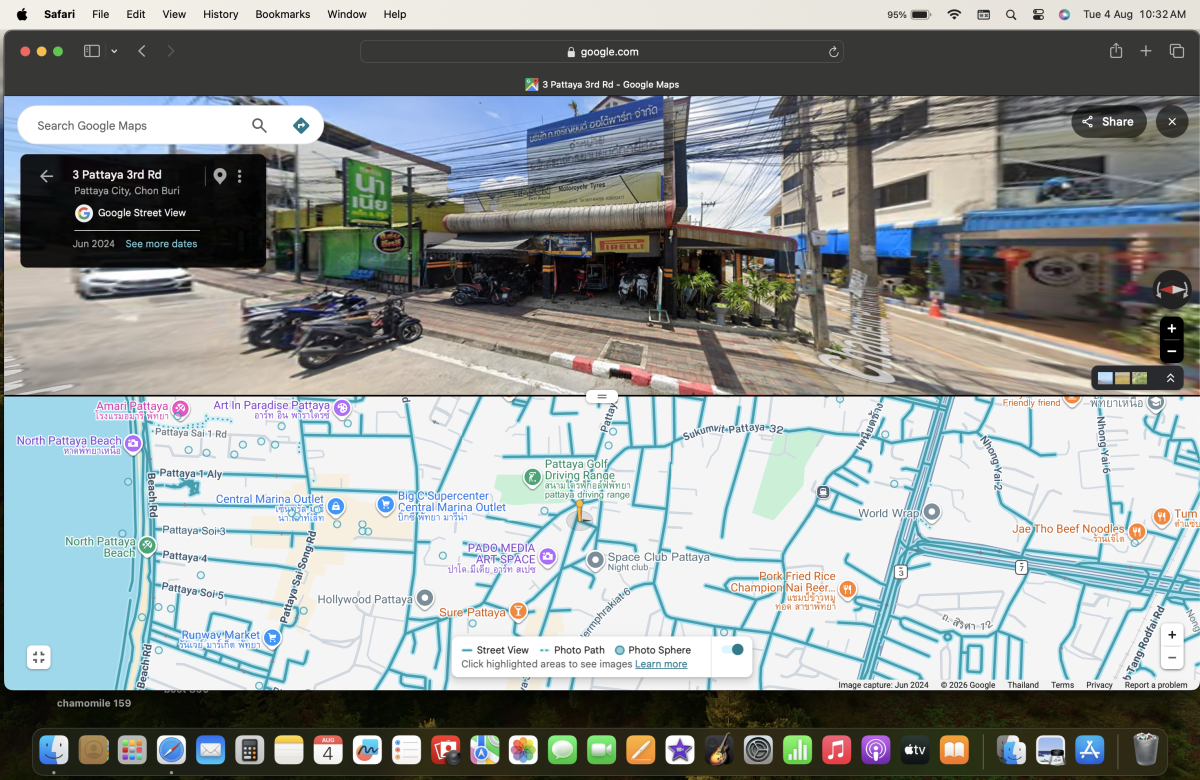Toggle the Safari sidebar button
Image resolution: width=1200 pixels, height=780 pixels.
(92, 51)
